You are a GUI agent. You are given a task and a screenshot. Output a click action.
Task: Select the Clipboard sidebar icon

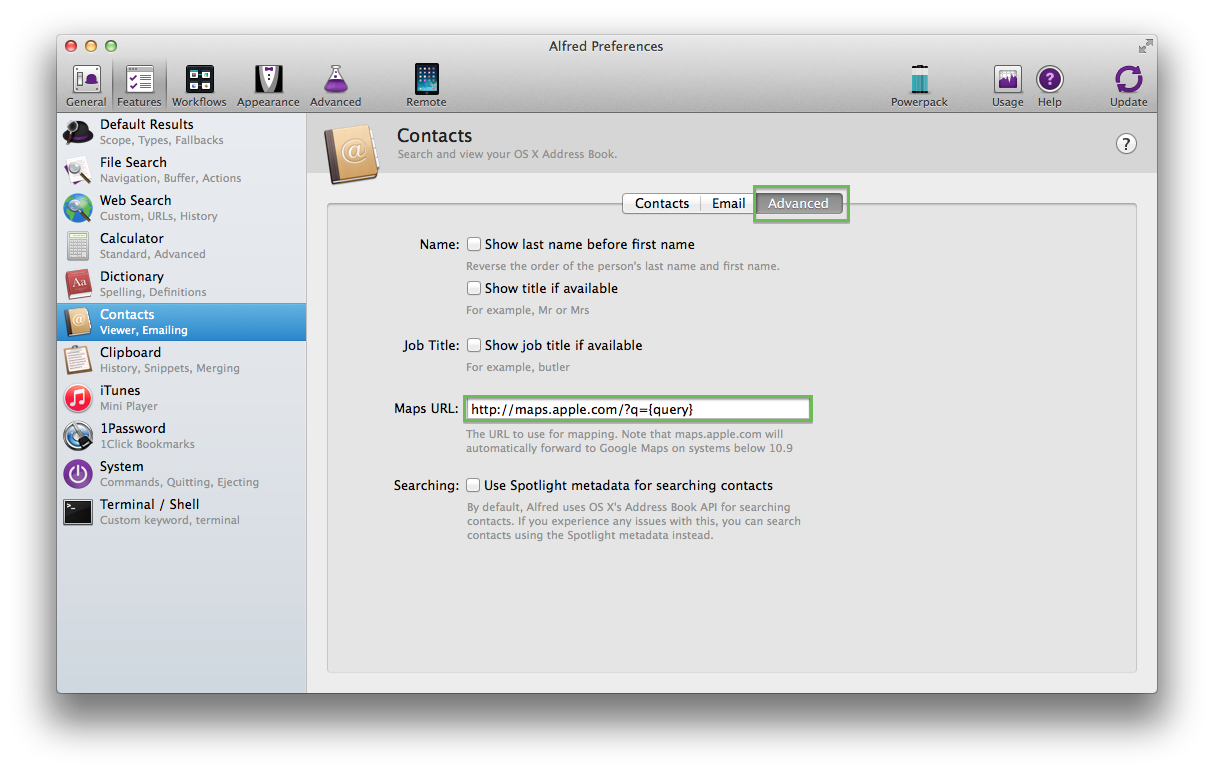point(79,360)
